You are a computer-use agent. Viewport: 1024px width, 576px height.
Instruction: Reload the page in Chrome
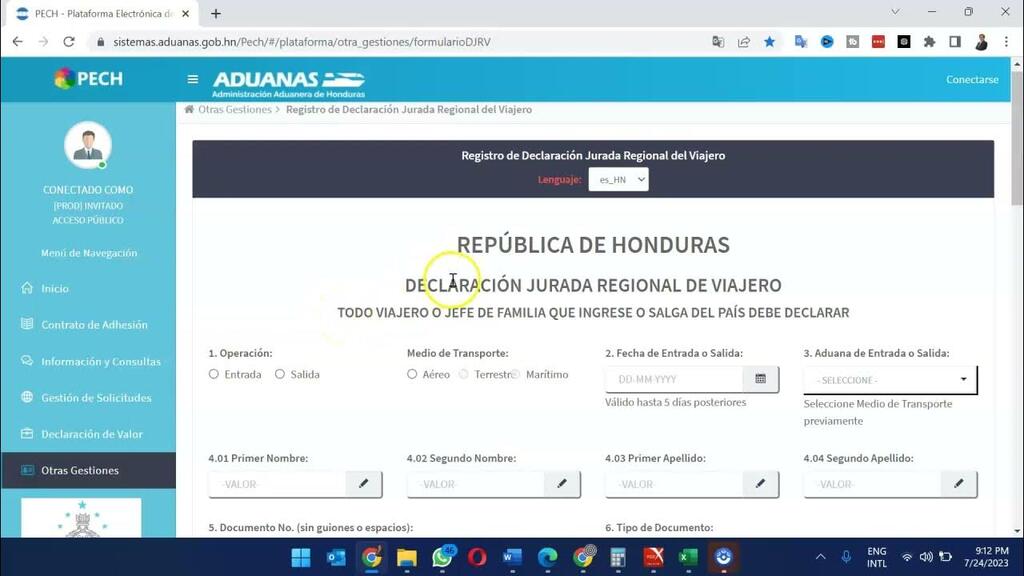69,42
